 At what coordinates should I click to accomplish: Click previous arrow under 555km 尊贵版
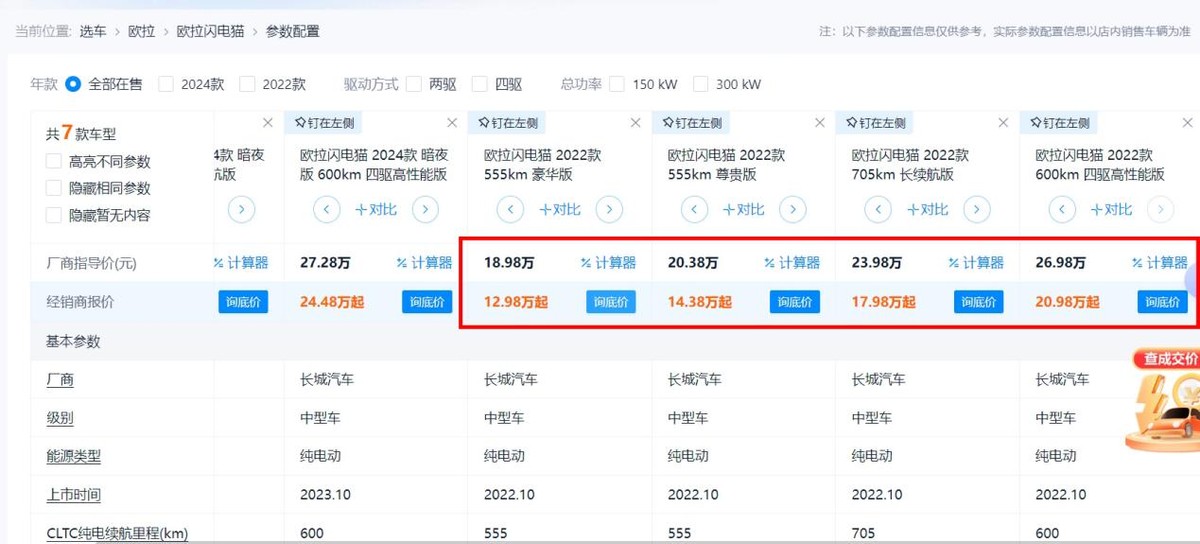coord(694,210)
